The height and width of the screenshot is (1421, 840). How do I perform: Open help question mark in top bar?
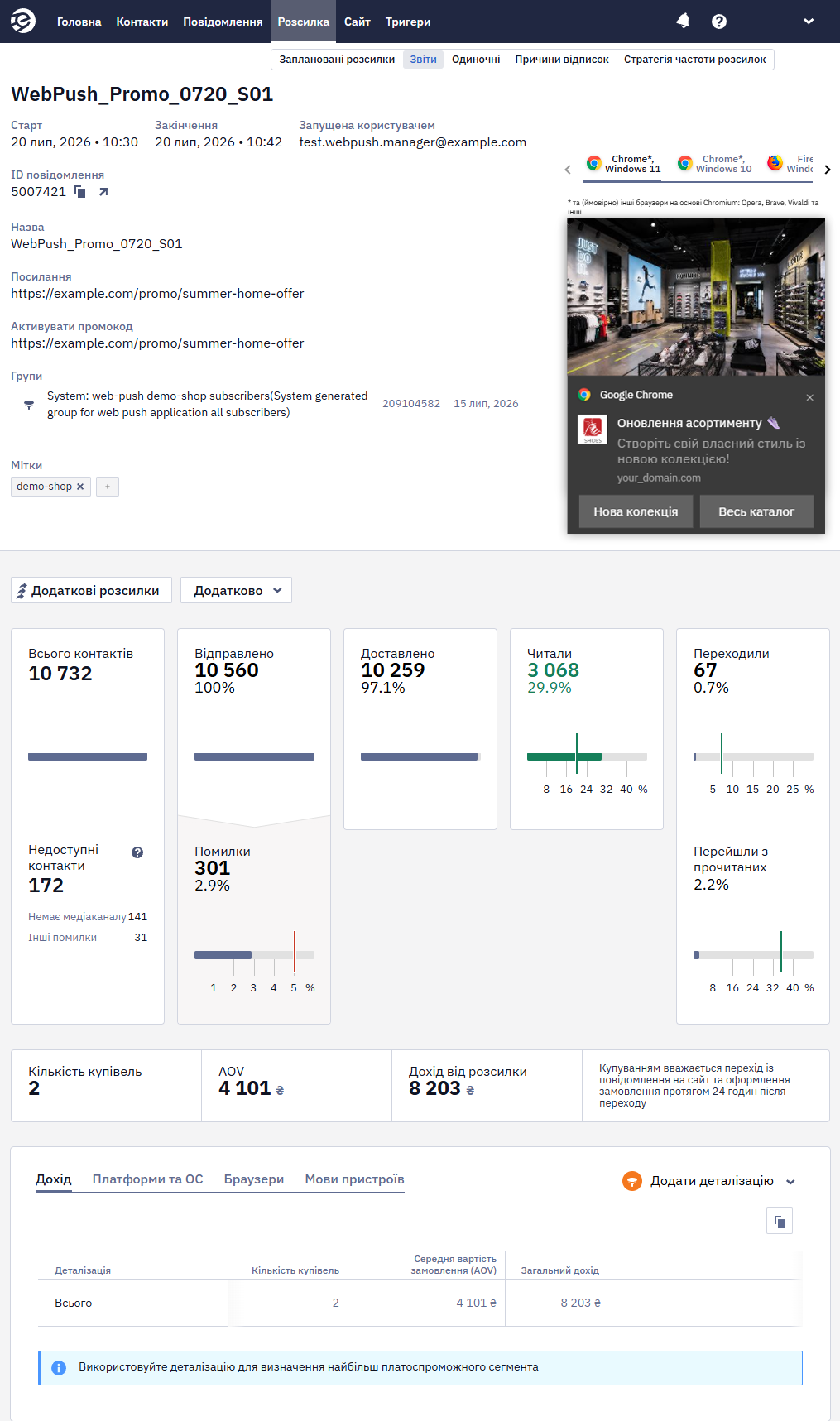point(719,22)
